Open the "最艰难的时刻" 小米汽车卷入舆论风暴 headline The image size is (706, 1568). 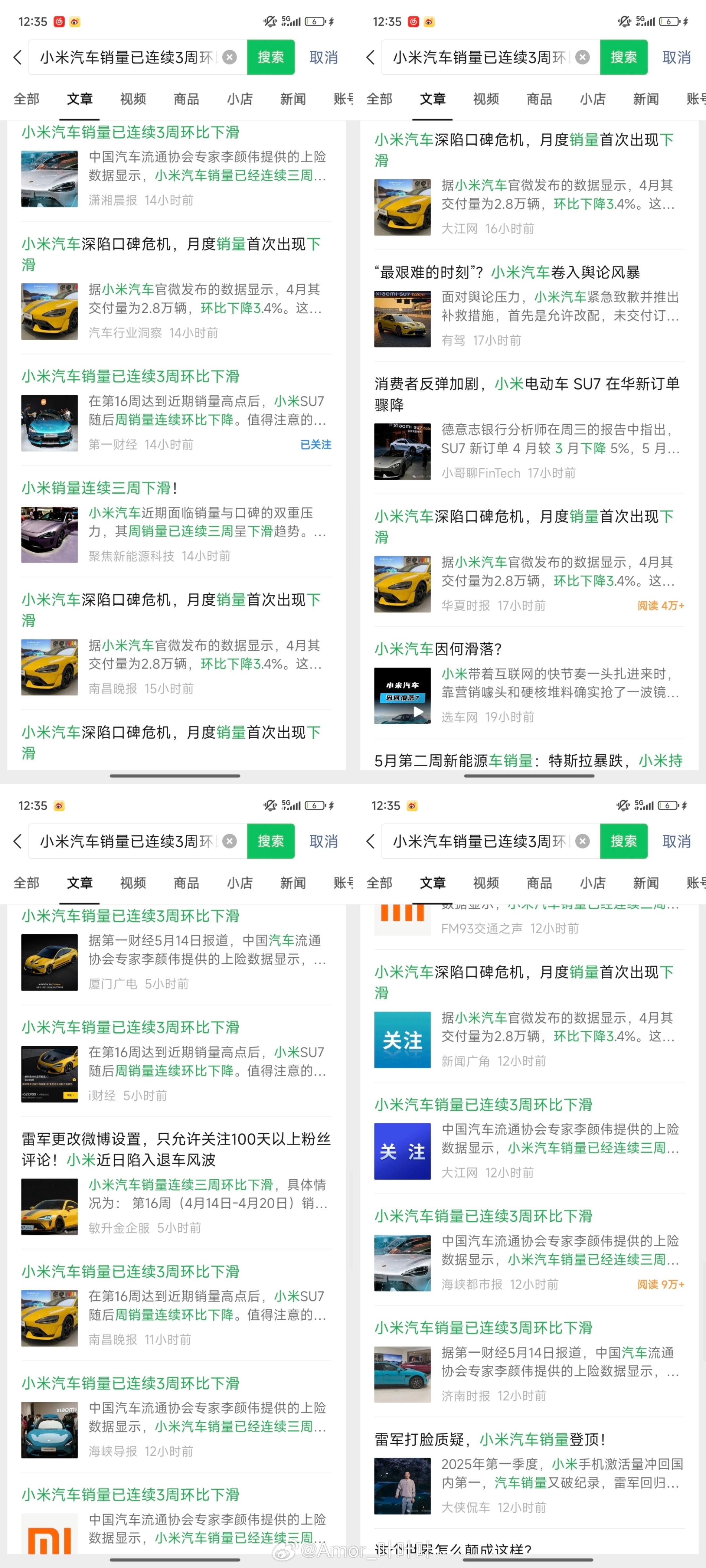click(x=507, y=272)
